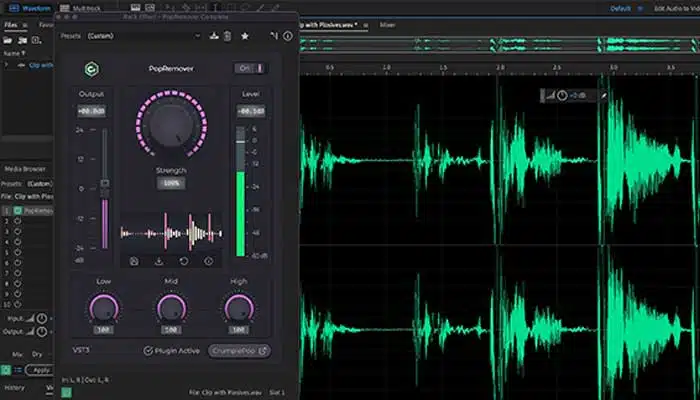The width and height of the screenshot is (700, 400).
Task: Click the Import File icon in Files panel
Action: [22, 41]
